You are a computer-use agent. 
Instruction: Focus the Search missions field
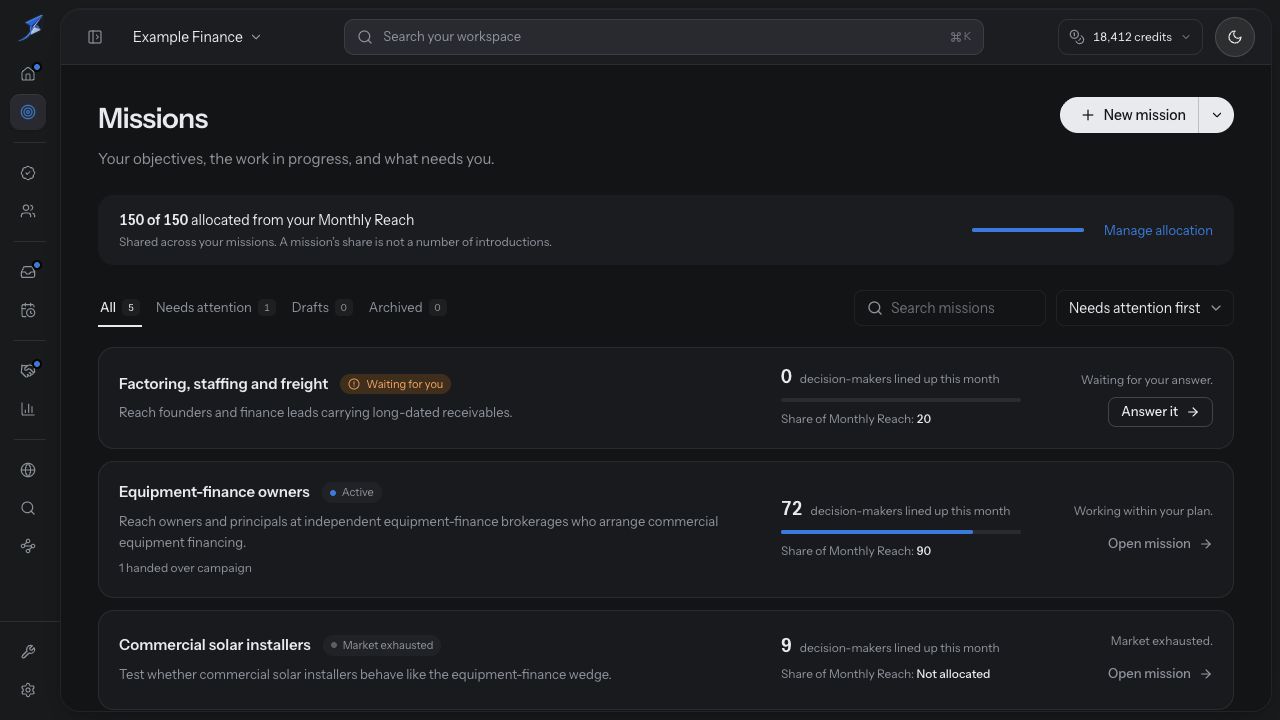[950, 308]
